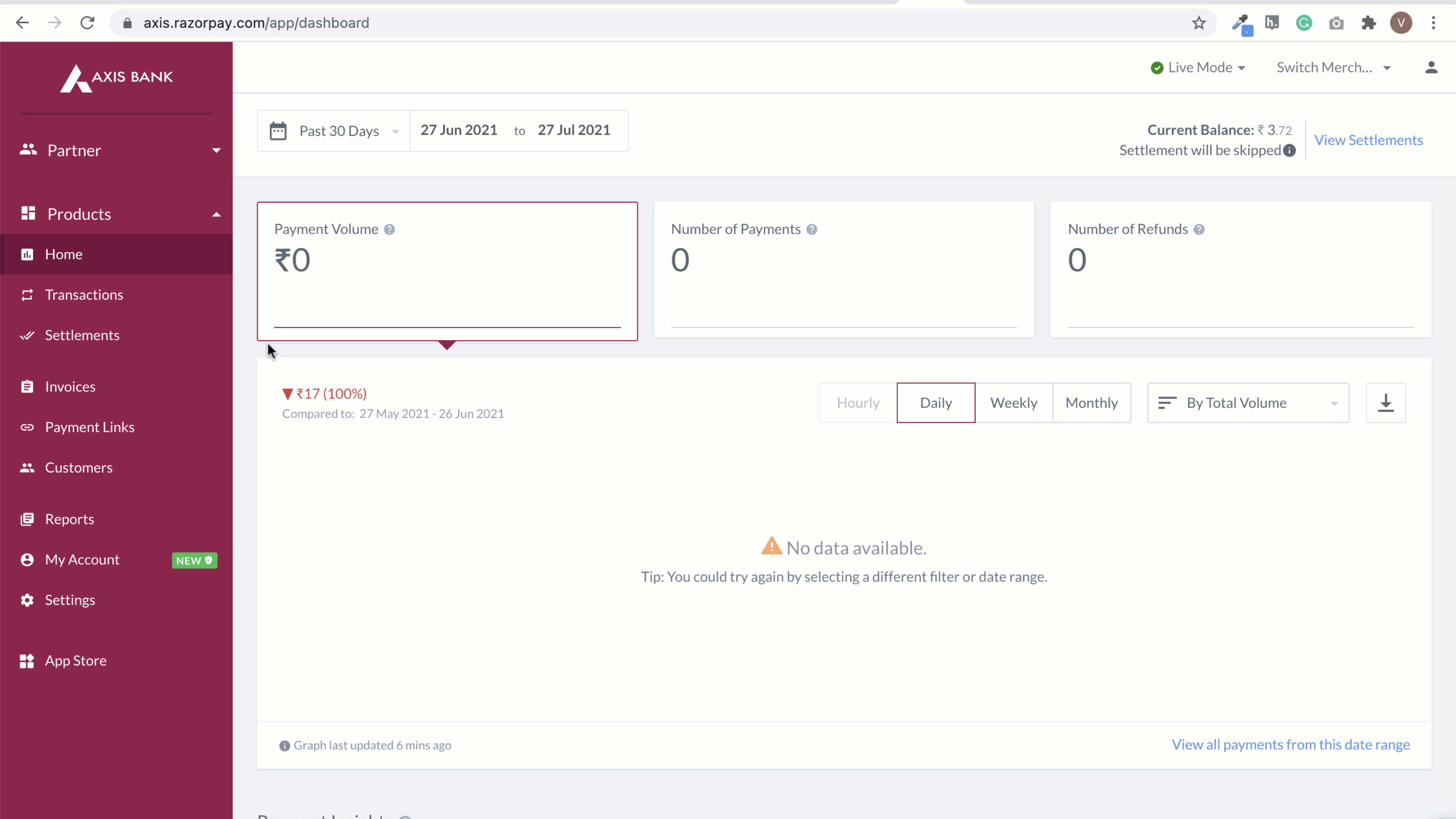This screenshot has width=1456, height=819.
Task: Open Invoices in the sidebar
Action: (116, 387)
